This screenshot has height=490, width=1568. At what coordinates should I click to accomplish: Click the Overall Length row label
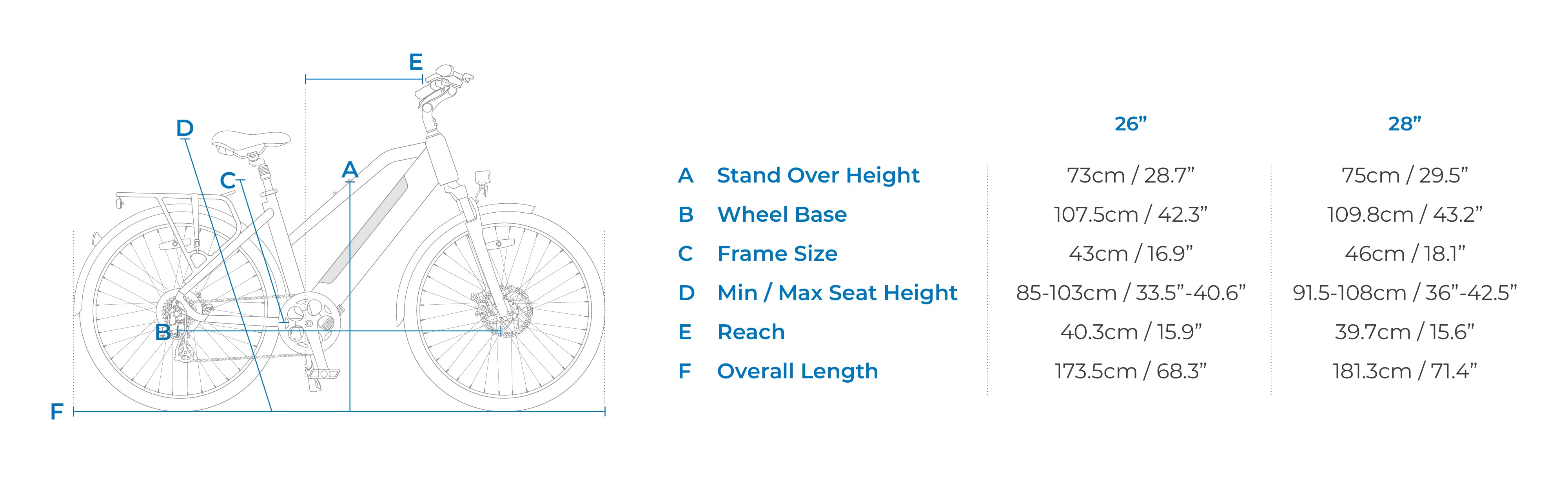tap(797, 371)
